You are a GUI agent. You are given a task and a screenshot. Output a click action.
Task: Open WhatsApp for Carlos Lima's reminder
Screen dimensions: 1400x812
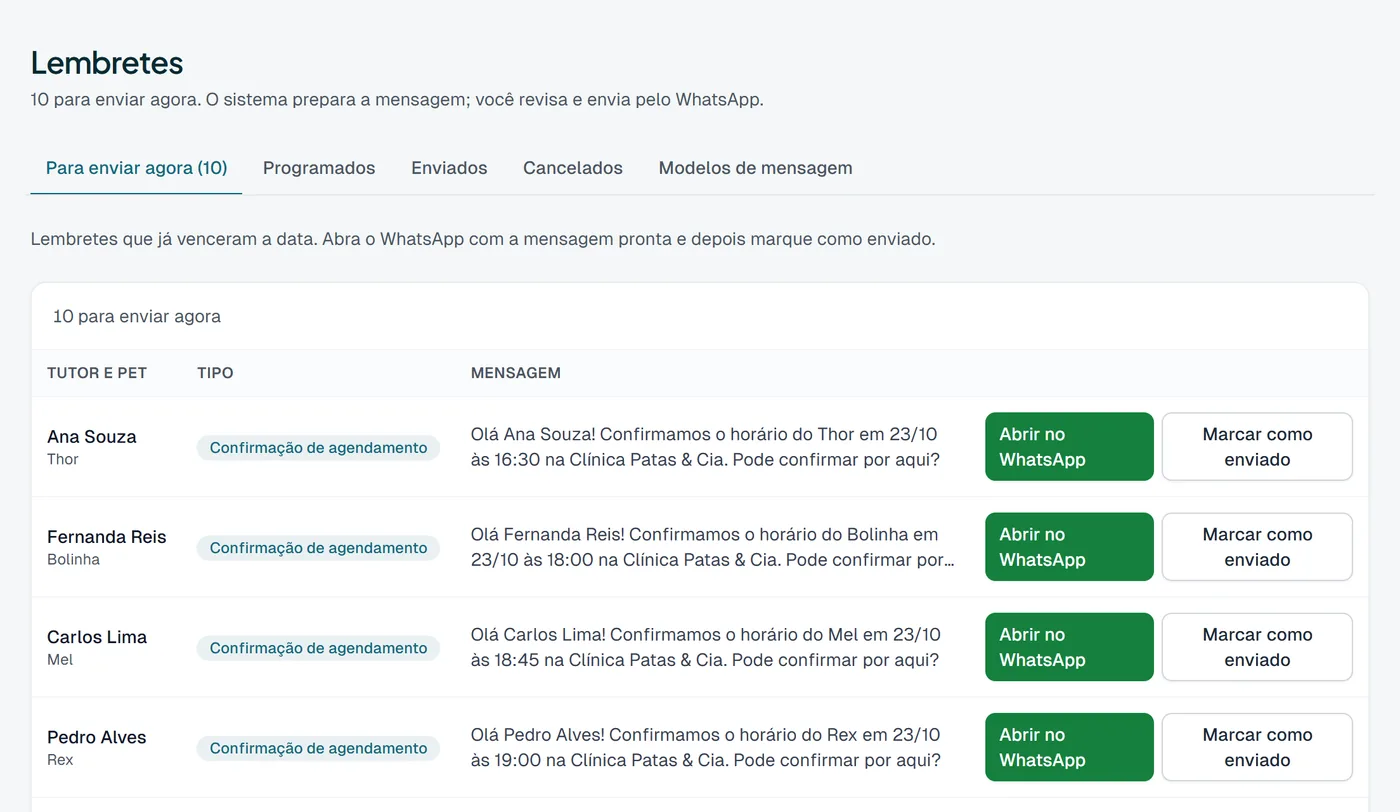click(x=1069, y=647)
